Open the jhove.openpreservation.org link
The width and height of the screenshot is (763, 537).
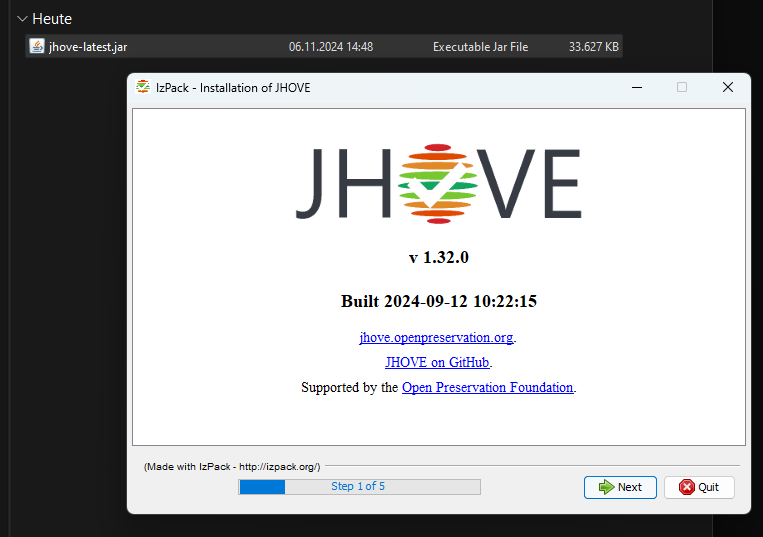(x=436, y=338)
